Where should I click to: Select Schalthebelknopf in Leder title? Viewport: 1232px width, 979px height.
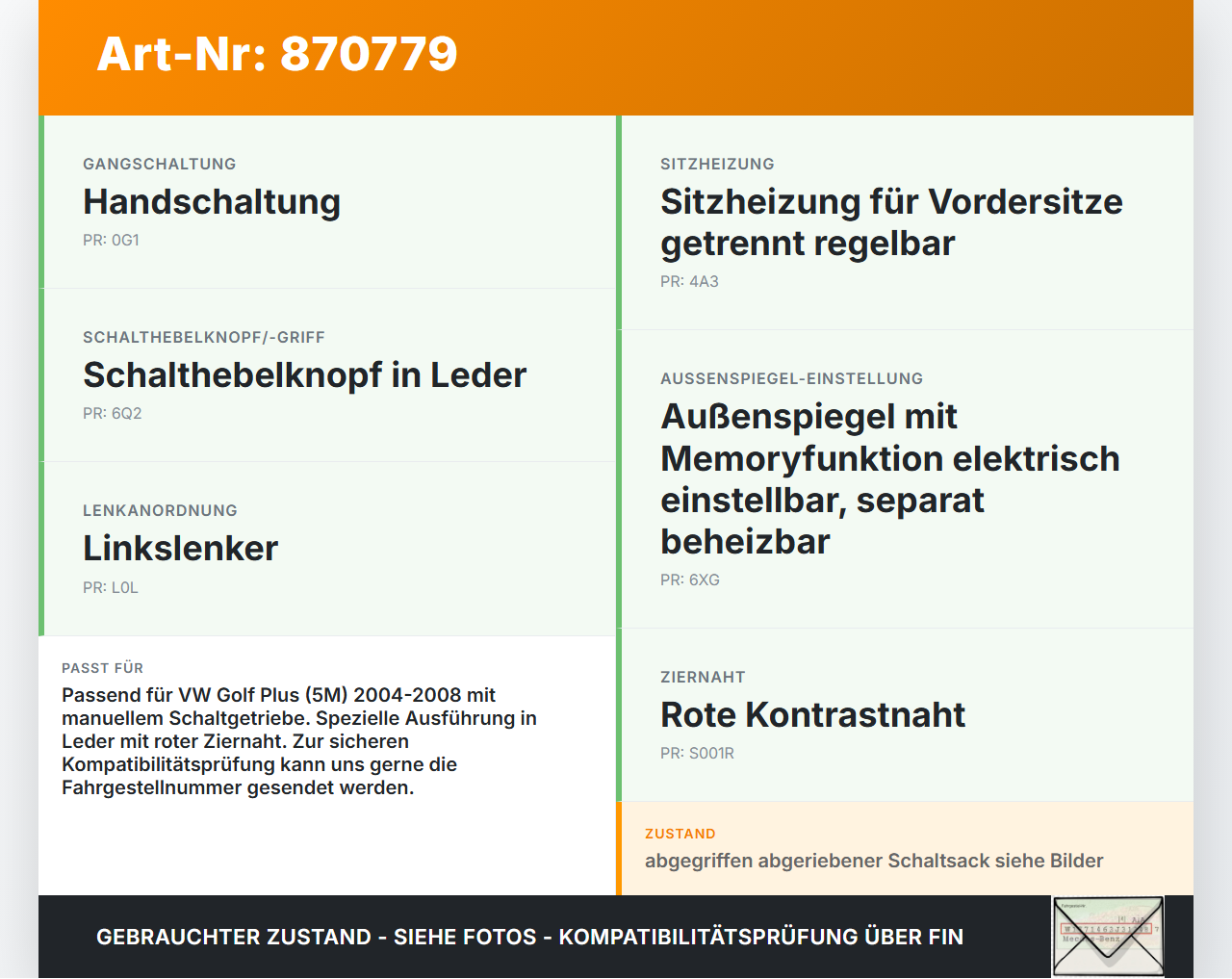[x=304, y=375]
